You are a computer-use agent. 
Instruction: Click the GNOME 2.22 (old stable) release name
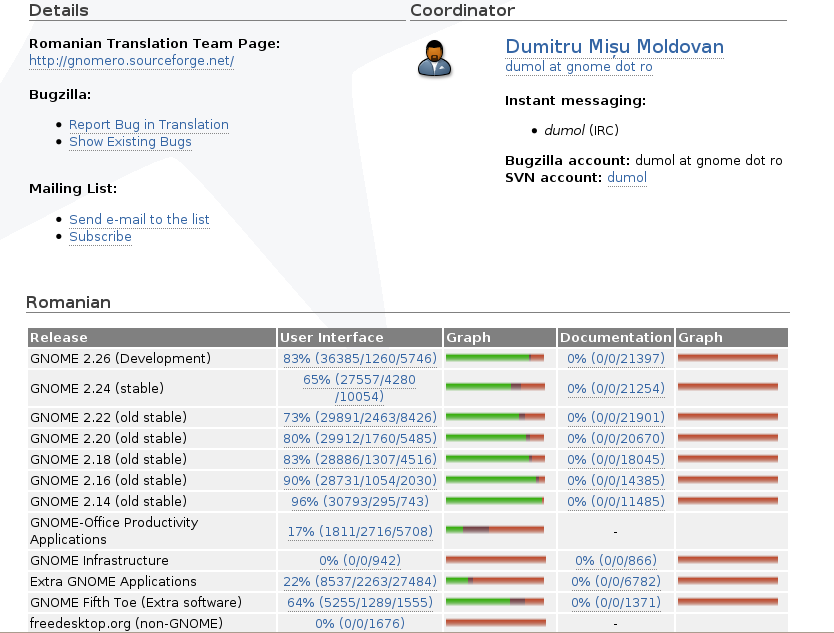pyautogui.click(x=109, y=418)
